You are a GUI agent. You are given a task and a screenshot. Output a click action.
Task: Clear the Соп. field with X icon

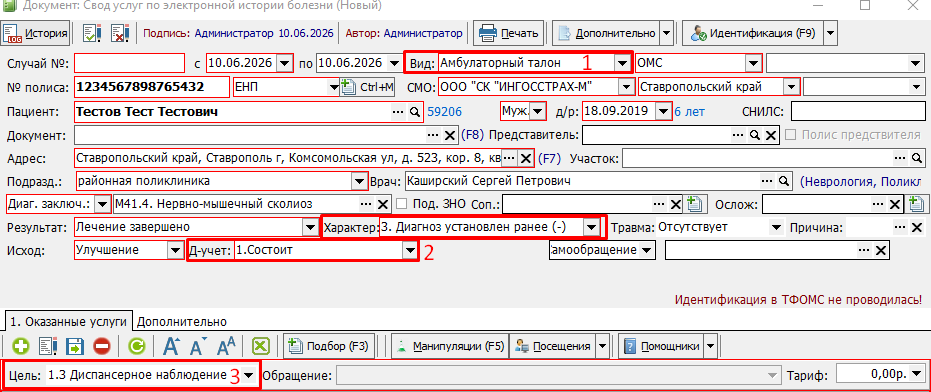(x=675, y=205)
